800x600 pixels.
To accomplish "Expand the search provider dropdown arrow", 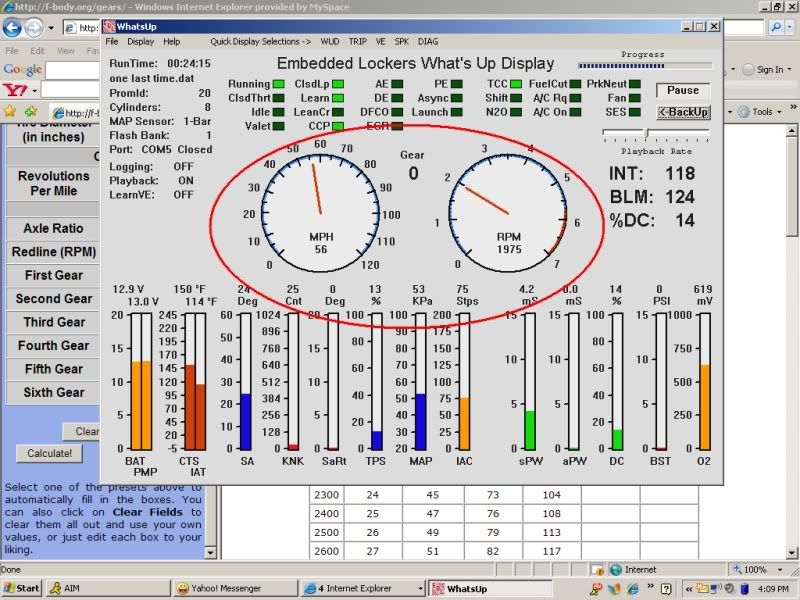I will (790, 27).
